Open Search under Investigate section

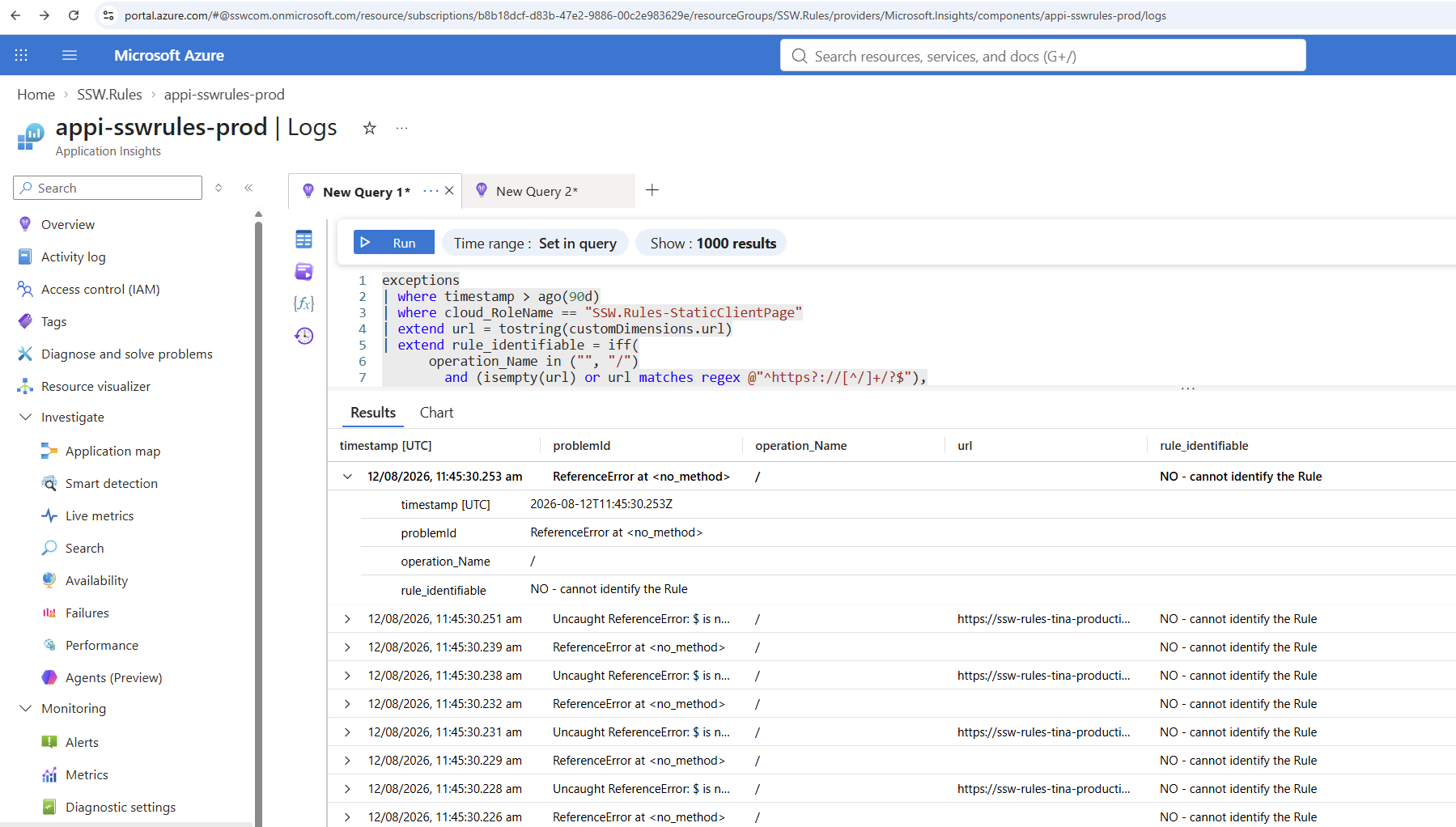pyautogui.click(x=84, y=548)
